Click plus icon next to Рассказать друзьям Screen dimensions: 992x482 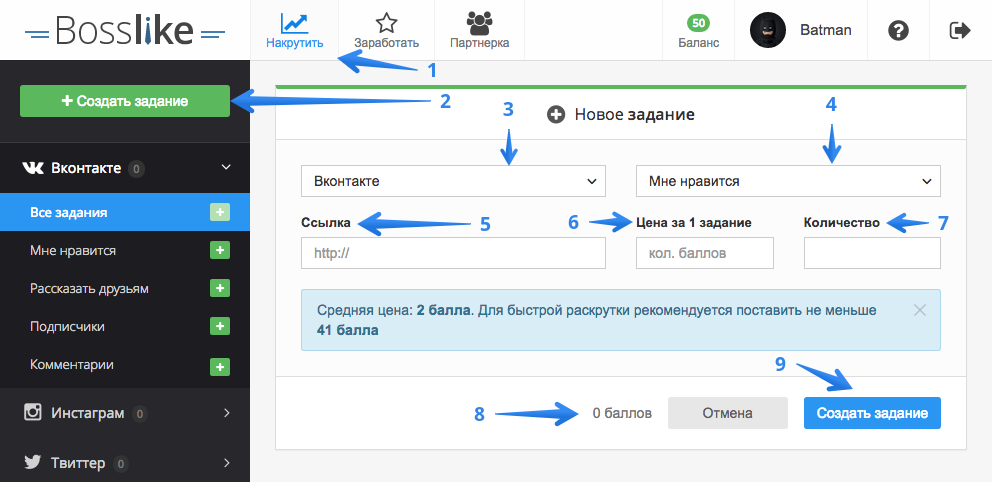coord(220,288)
